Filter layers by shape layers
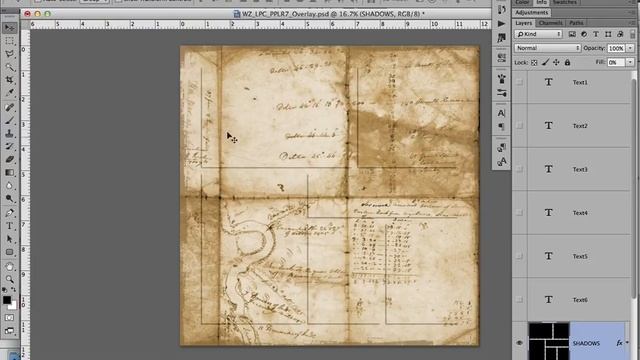640x360 pixels. (608, 34)
